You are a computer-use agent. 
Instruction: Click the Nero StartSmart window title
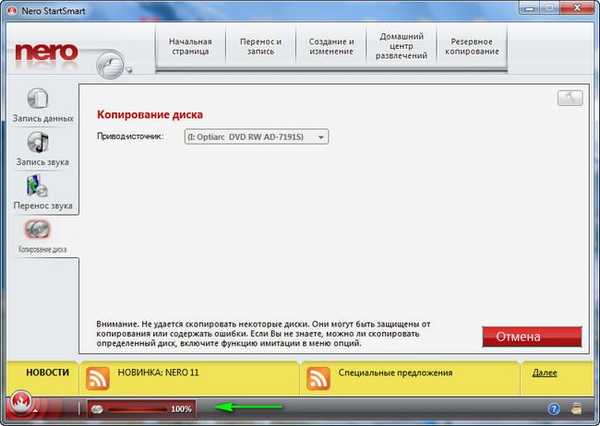[53, 11]
